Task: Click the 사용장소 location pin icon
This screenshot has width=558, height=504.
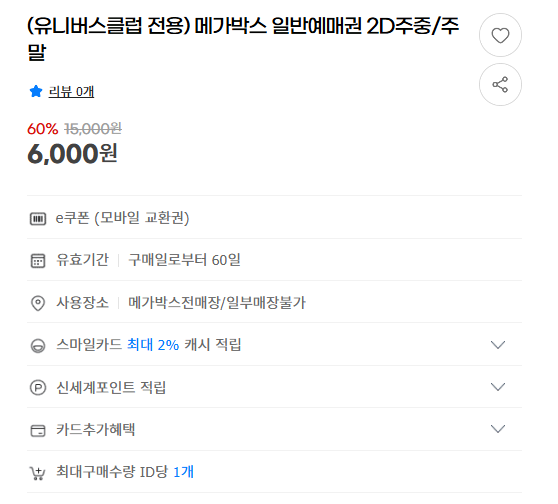Action: coord(38,303)
